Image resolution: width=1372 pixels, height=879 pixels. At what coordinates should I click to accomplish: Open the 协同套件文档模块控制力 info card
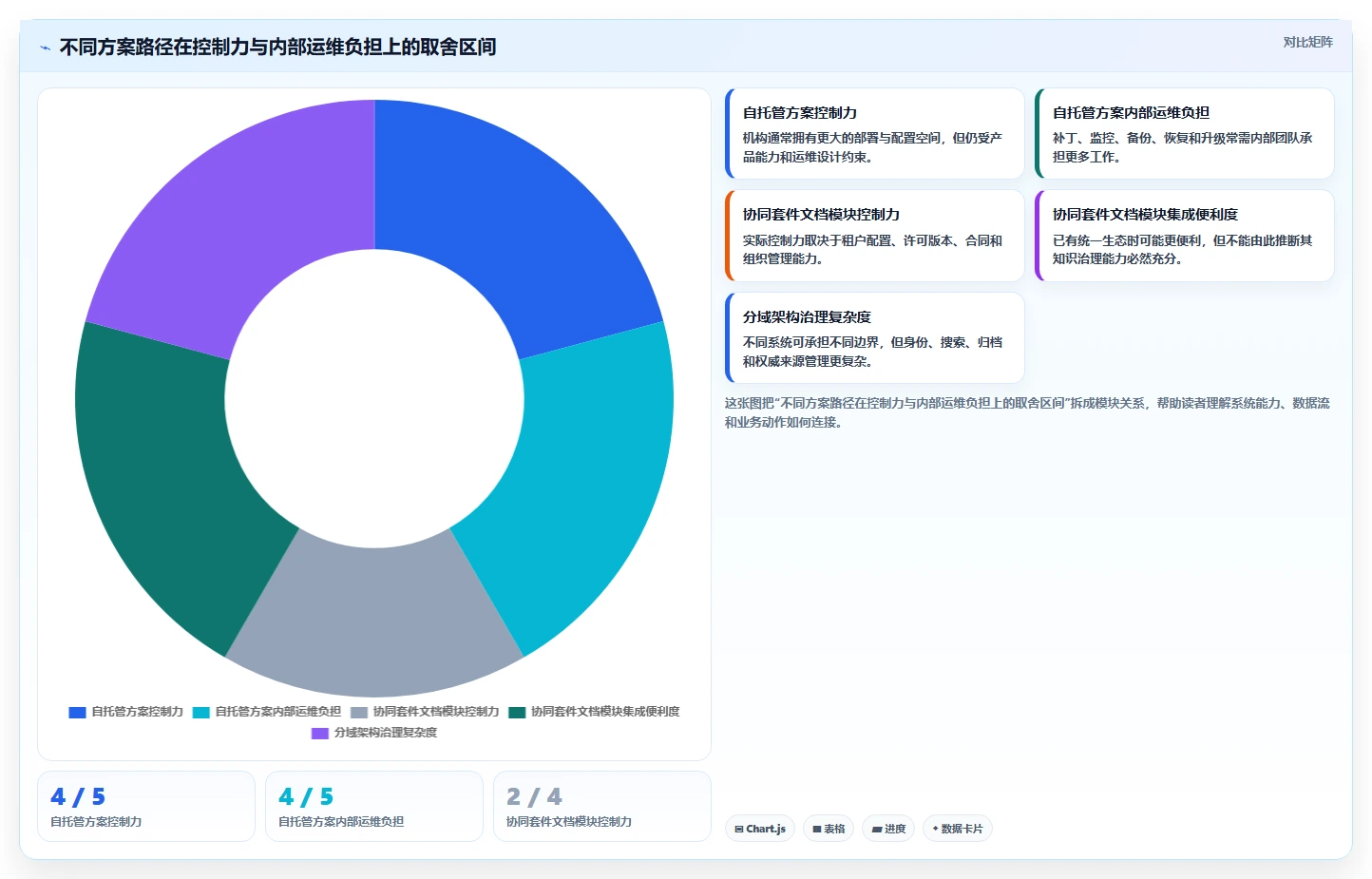(x=874, y=236)
